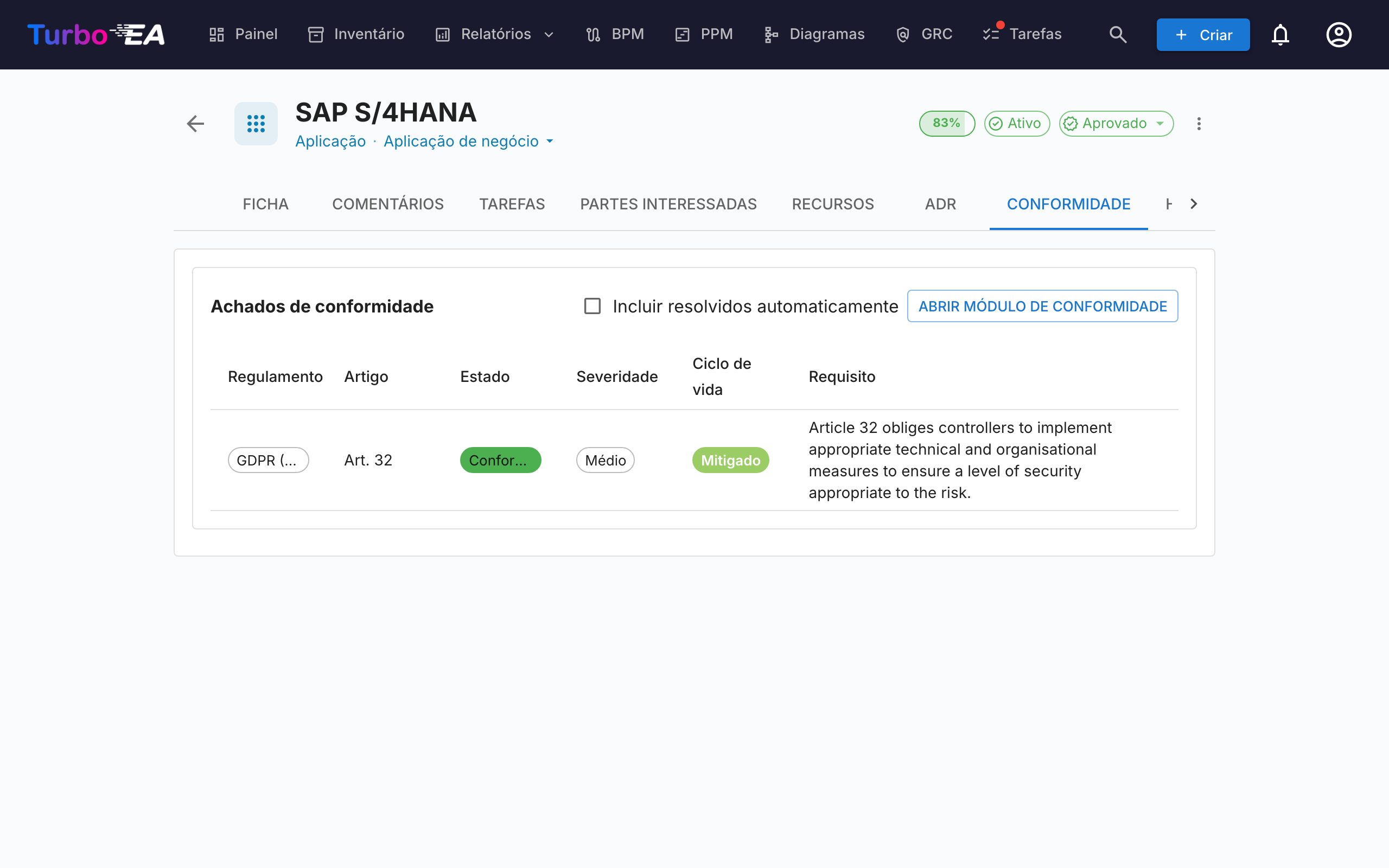Click the Mitigado lifecycle chip
This screenshot has width=1389, height=868.
730,460
